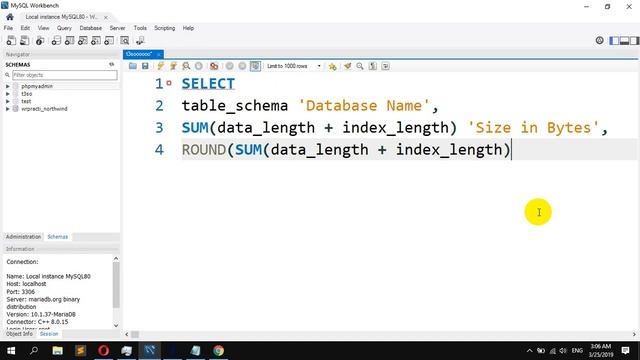The image size is (640, 360).
Task: Open the Help menu
Action: pyautogui.click(x=188, y=28)
